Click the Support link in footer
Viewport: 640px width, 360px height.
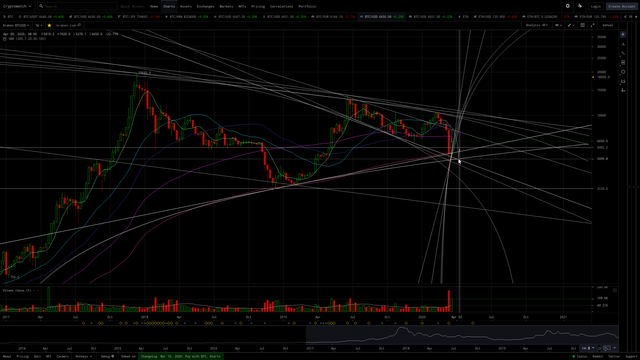coord(632,356)
